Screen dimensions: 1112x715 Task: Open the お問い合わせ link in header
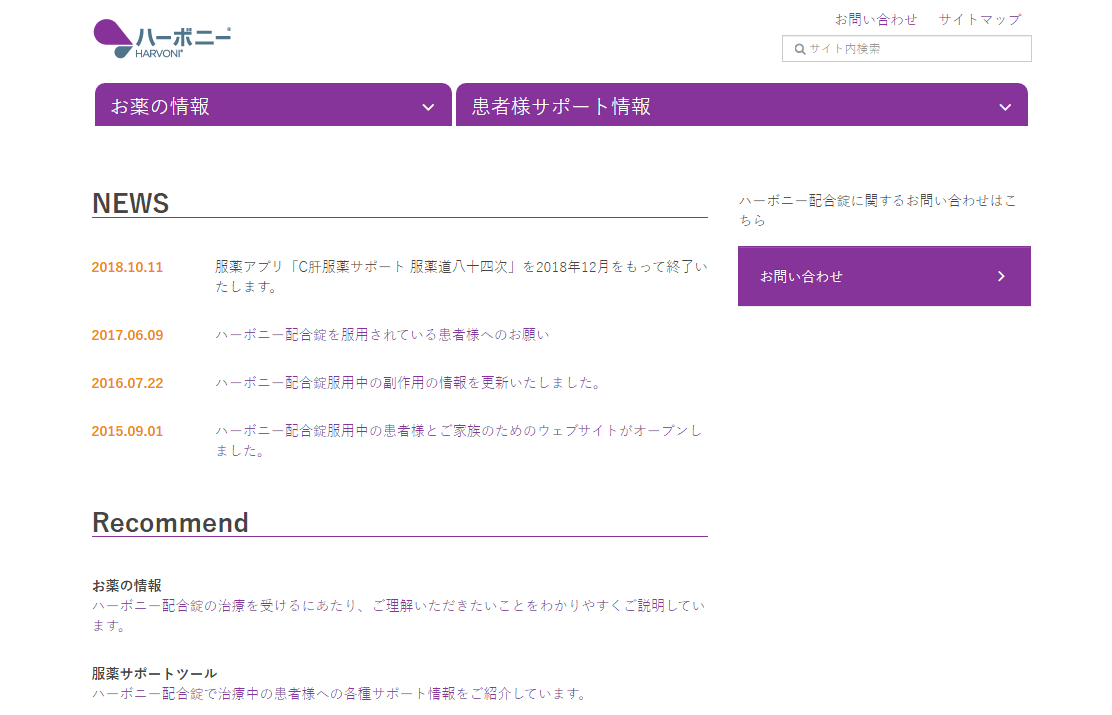[875, 19]
